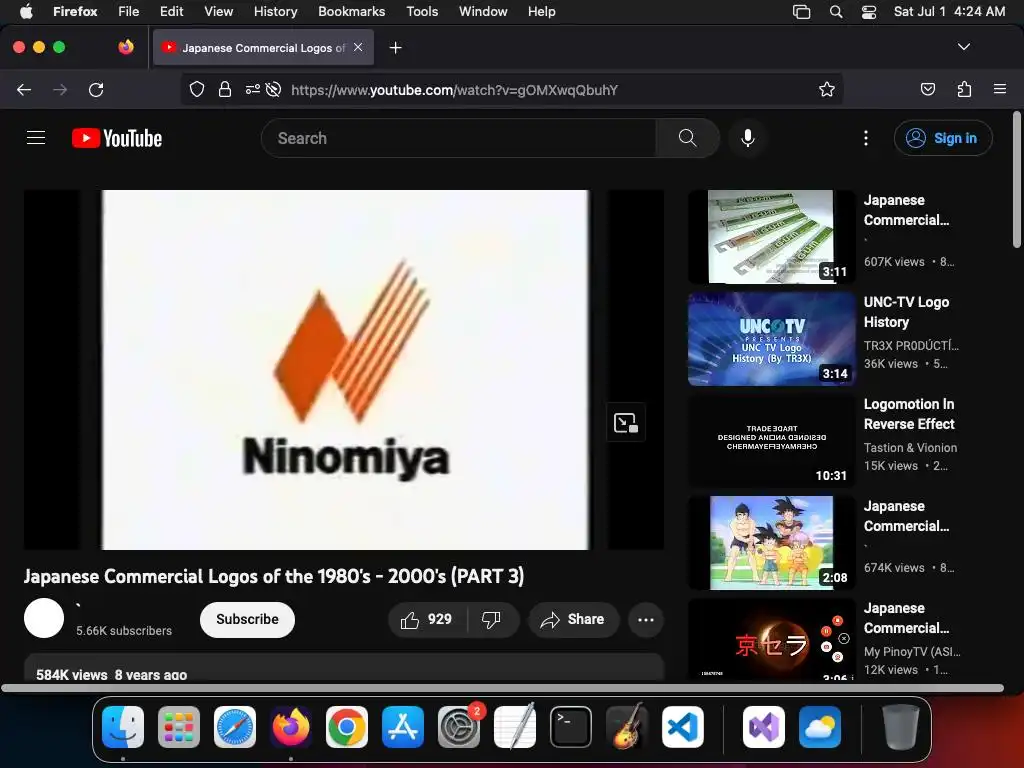Reload the page in Firefox
1024x768 pixels.
pos(96,89)
